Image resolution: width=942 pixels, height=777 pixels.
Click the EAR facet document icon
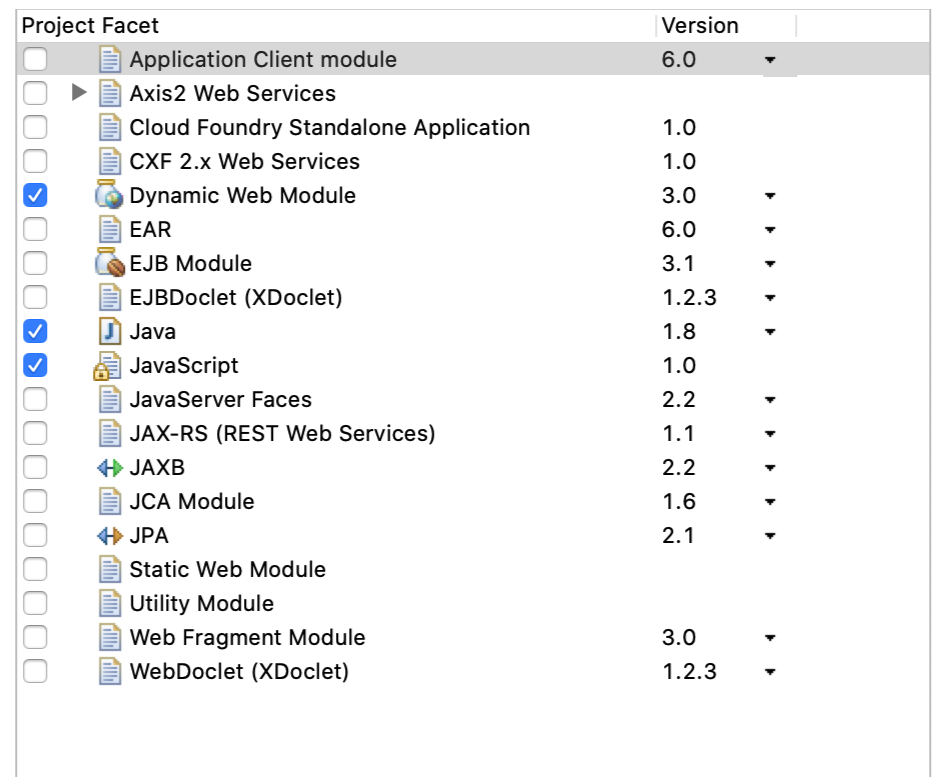click(x=109, y=229)
